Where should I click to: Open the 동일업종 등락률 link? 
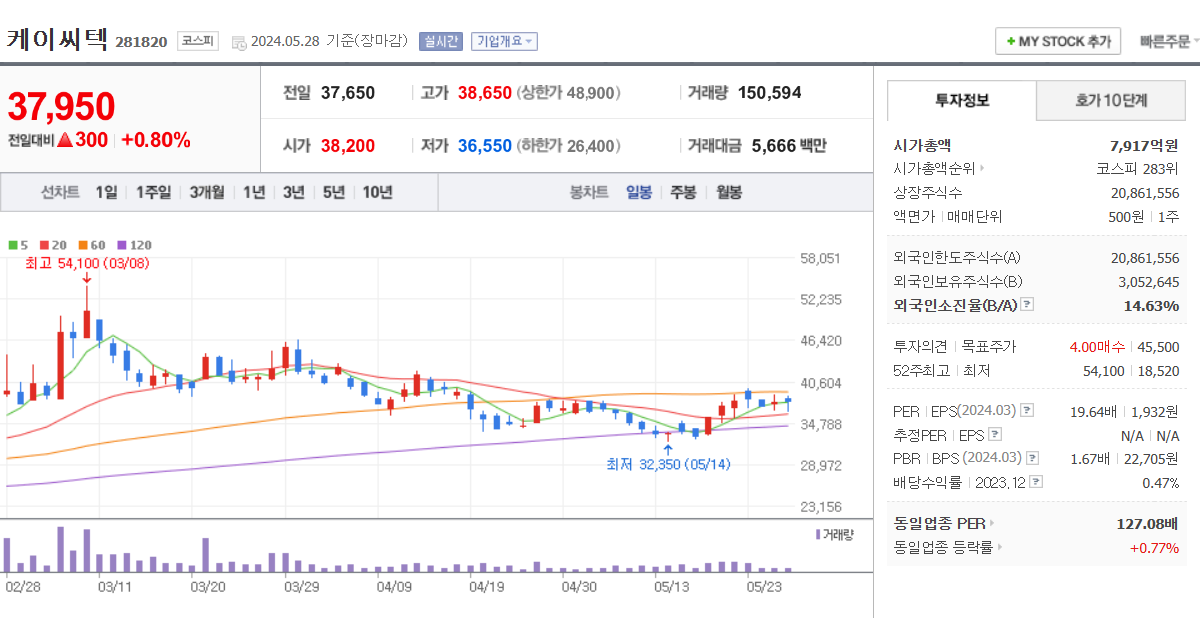(948, 547)
